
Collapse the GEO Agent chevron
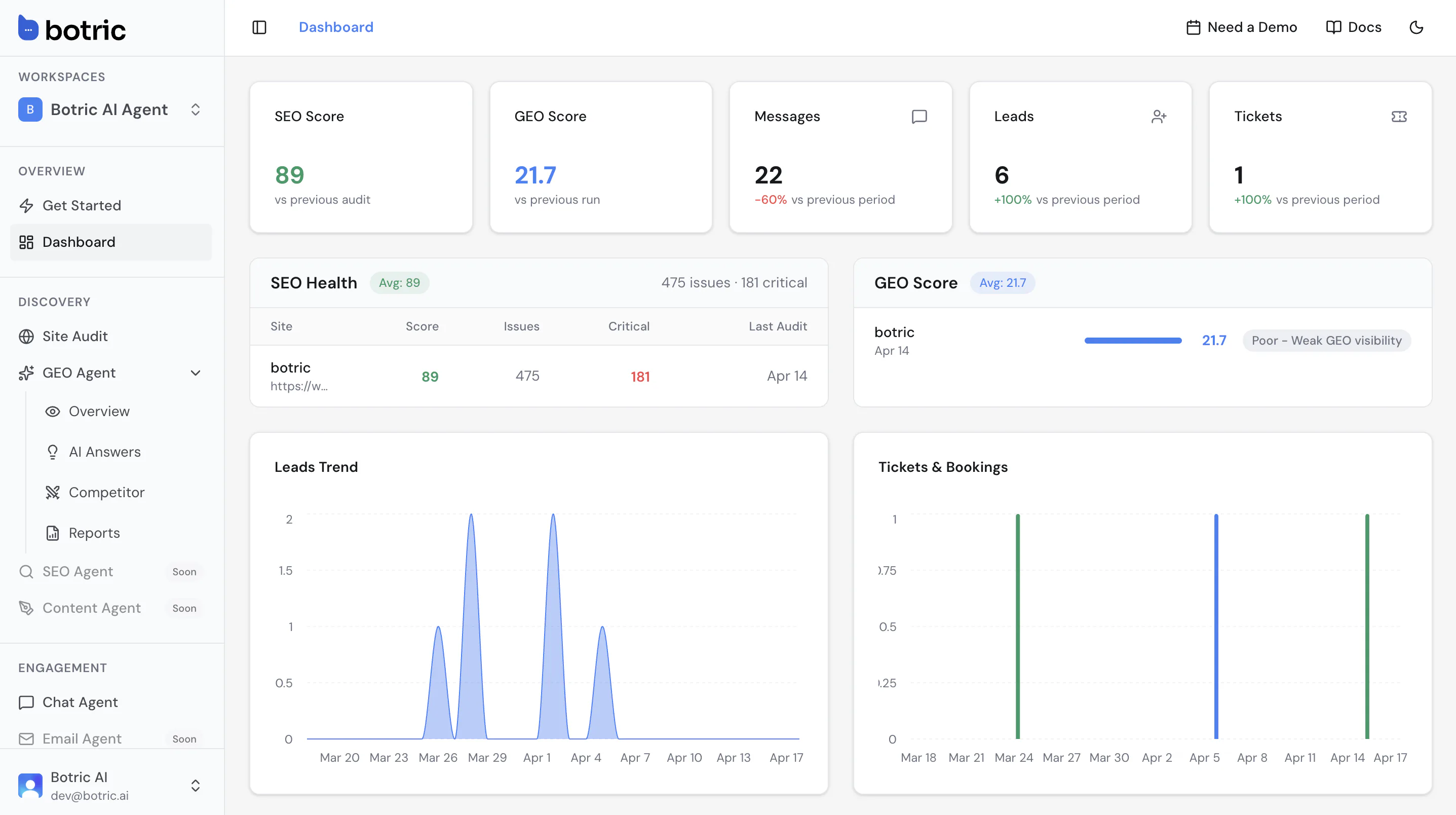(x=196, y=373)
